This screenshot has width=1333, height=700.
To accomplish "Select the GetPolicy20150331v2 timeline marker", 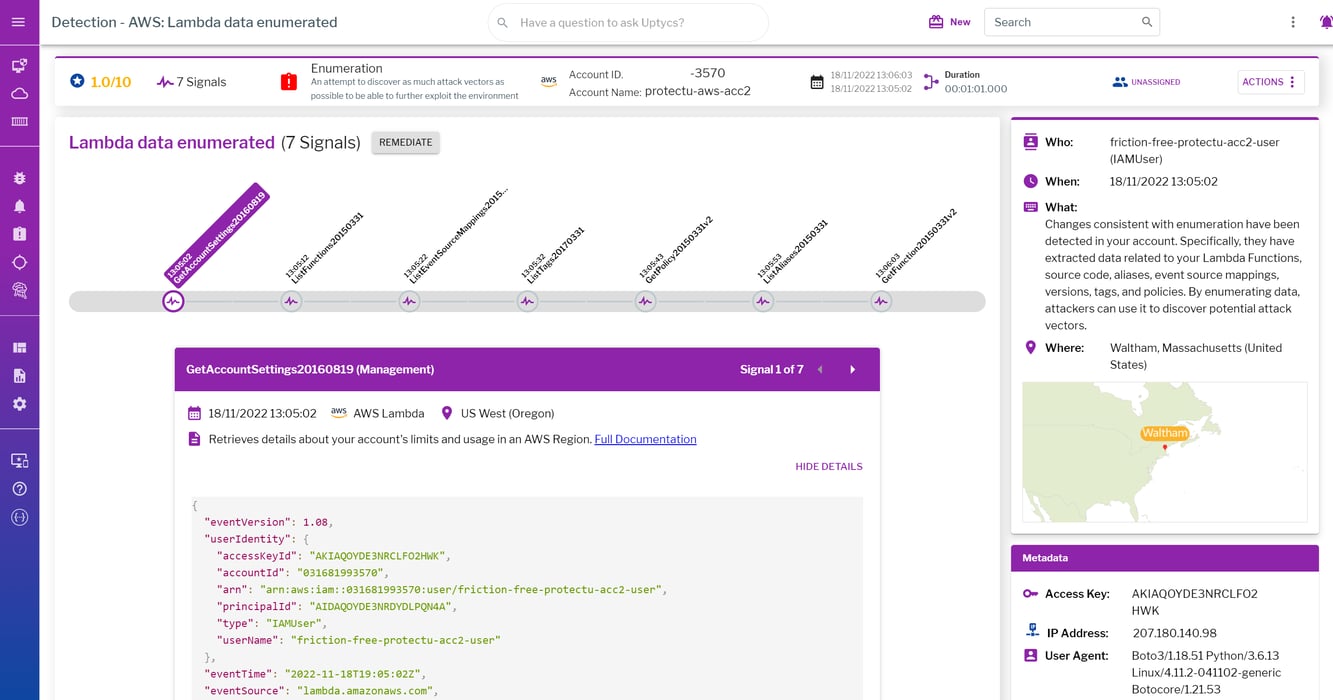I will (x=645, y=301).
